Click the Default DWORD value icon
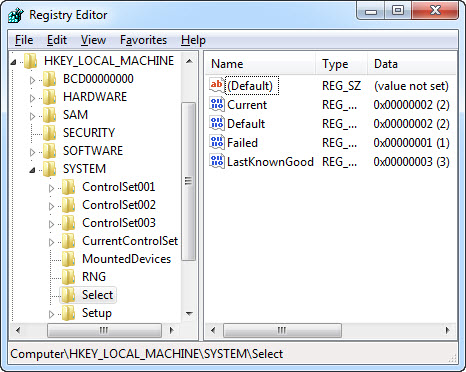Screen dimensions: 466x372 click(217, 123)
